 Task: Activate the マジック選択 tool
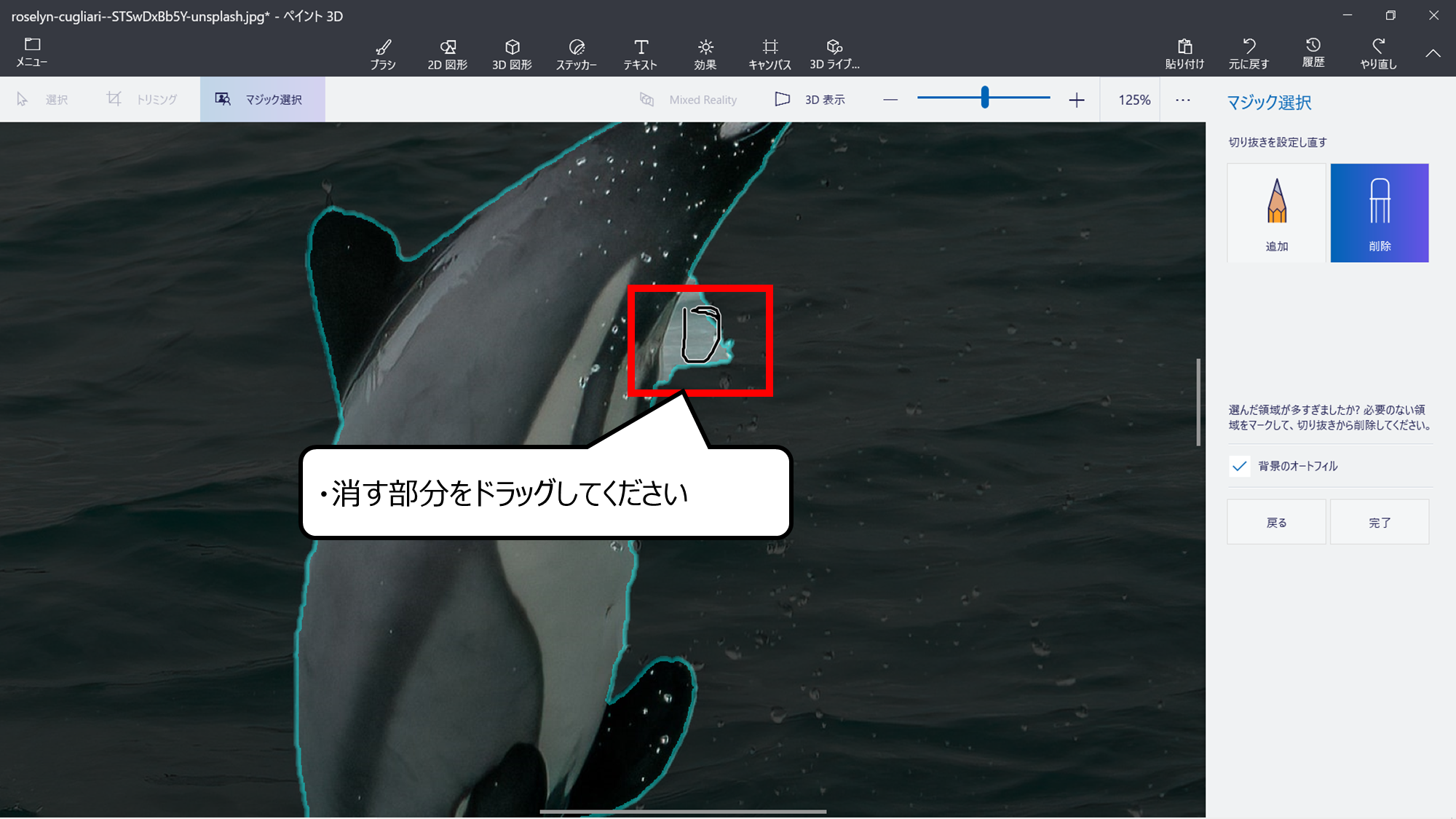point(262,99)
